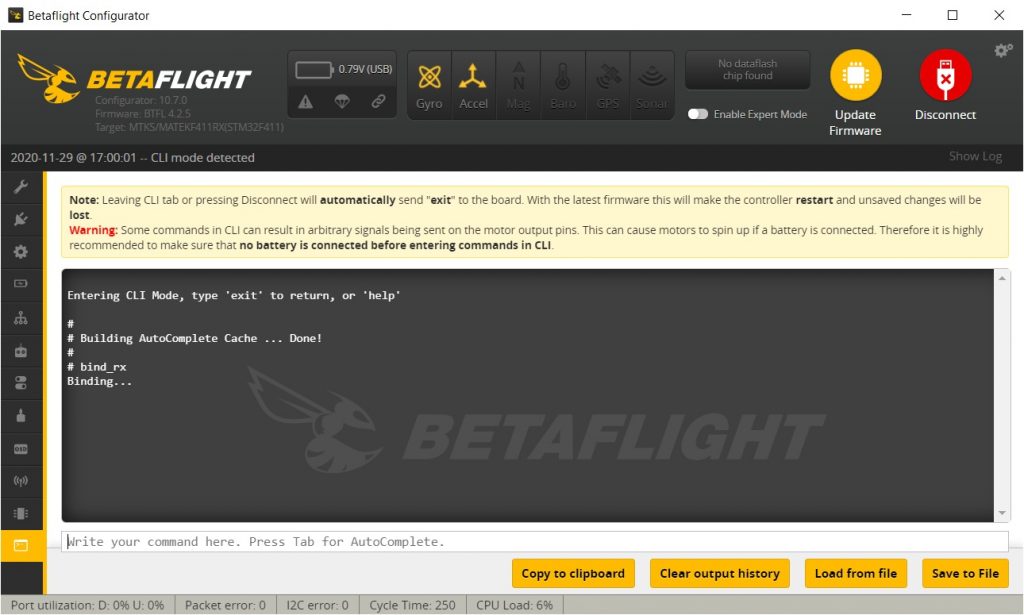Open the Blackbox chip sidebar icon
The width and height of the screenshot is (1024, 615).
click(21, 513)
